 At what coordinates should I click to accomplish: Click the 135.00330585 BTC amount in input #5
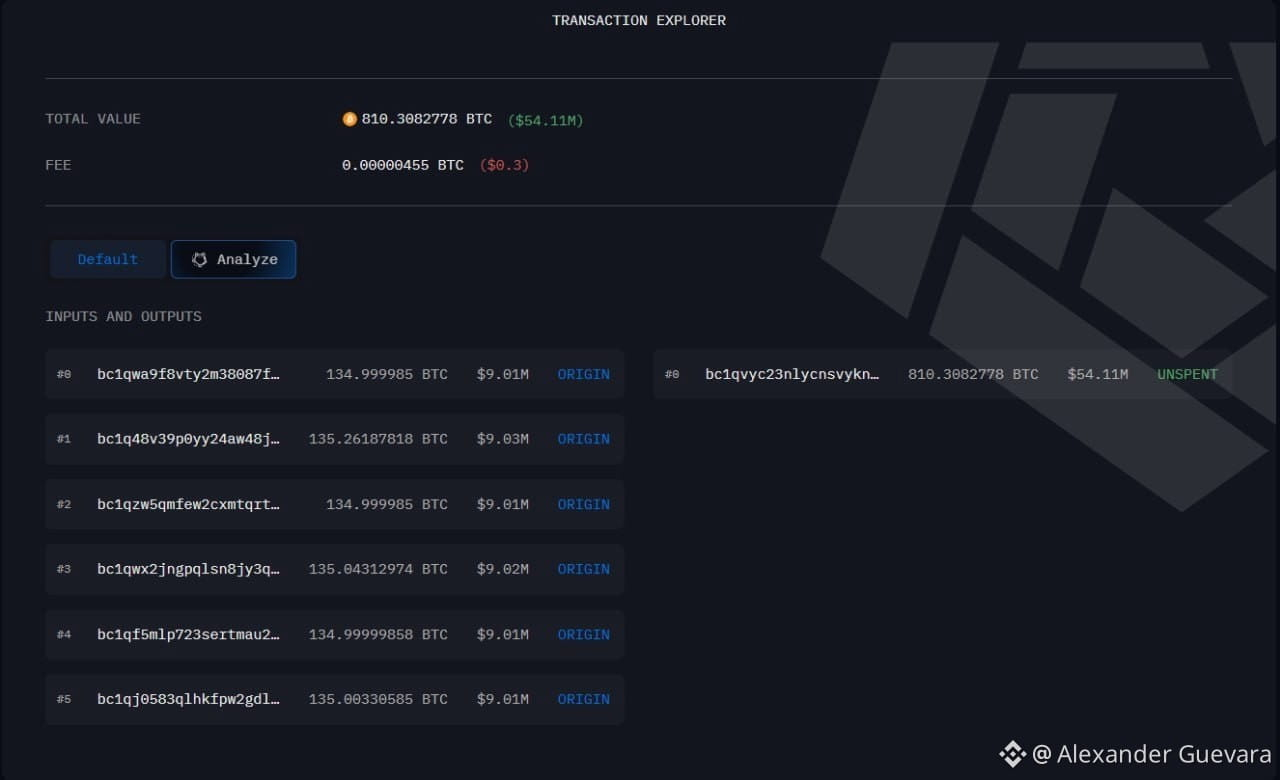pos(378,699)
